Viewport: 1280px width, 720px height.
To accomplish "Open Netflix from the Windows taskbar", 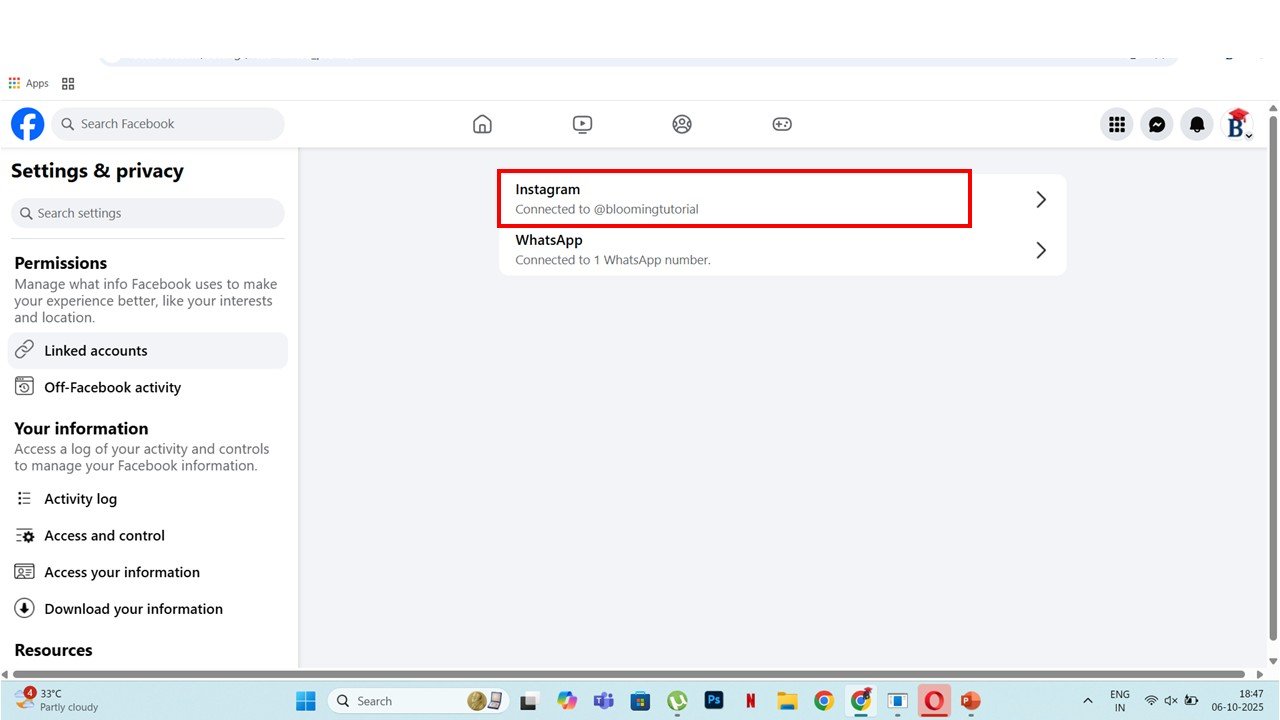I will pyautogui.click(x=750, y=701).
